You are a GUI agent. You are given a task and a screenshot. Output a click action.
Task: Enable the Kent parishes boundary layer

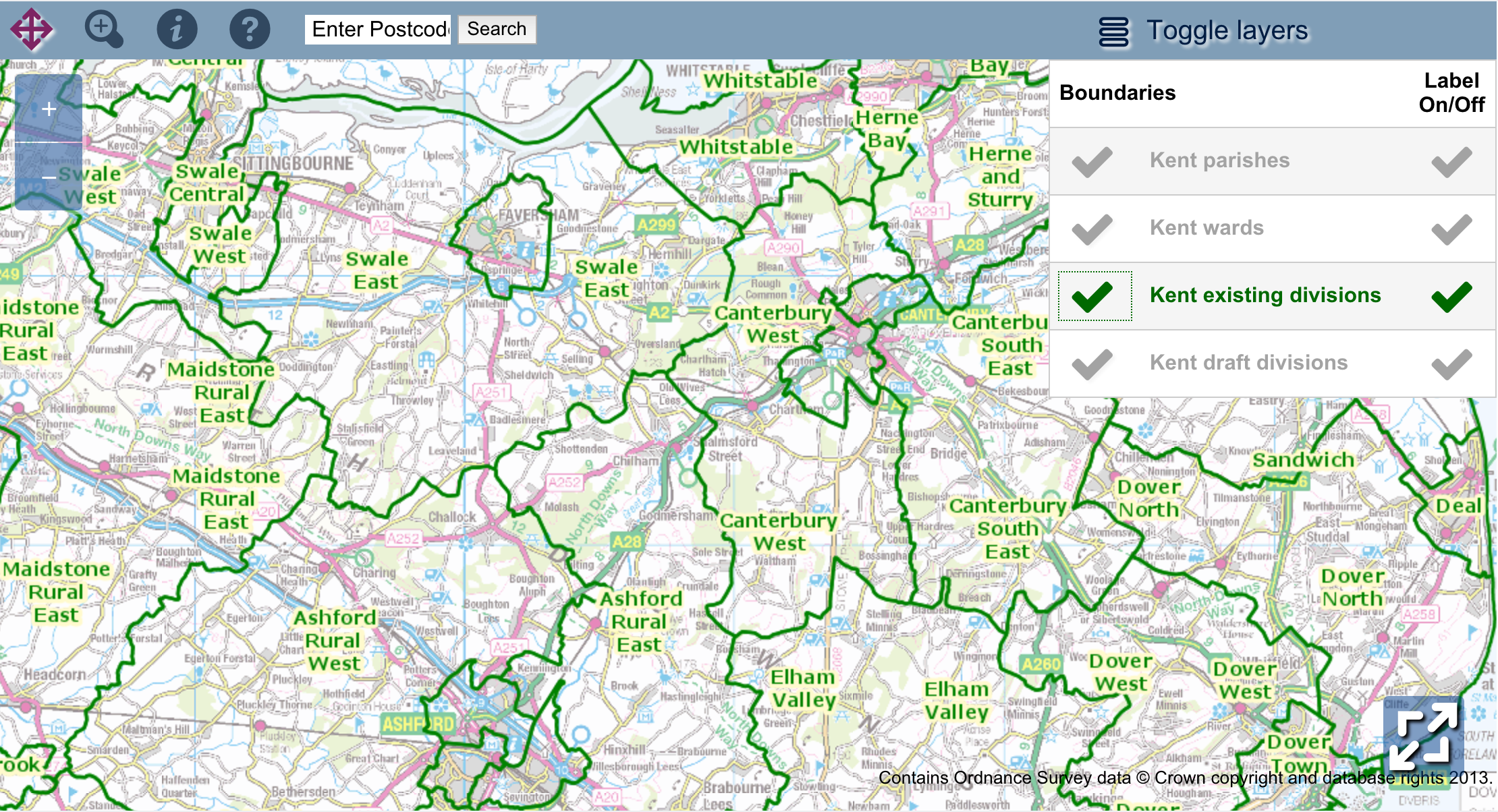(1092, 161)
